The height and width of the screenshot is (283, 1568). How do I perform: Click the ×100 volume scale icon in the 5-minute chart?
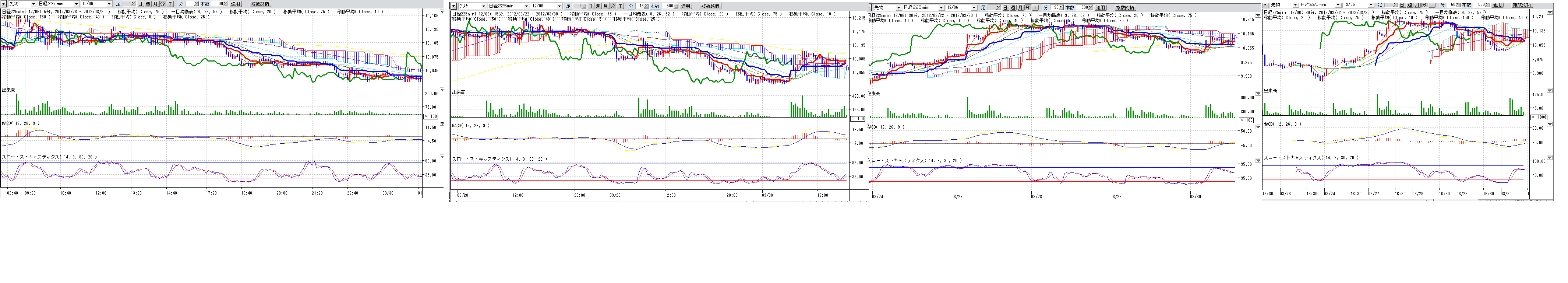pyautogui.click(x=430, y=116)
